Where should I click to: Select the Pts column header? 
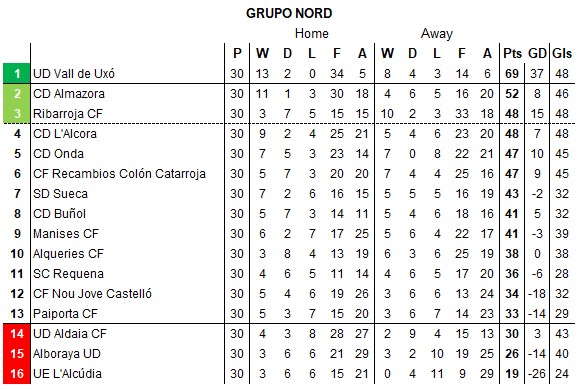tap(512, 54)
